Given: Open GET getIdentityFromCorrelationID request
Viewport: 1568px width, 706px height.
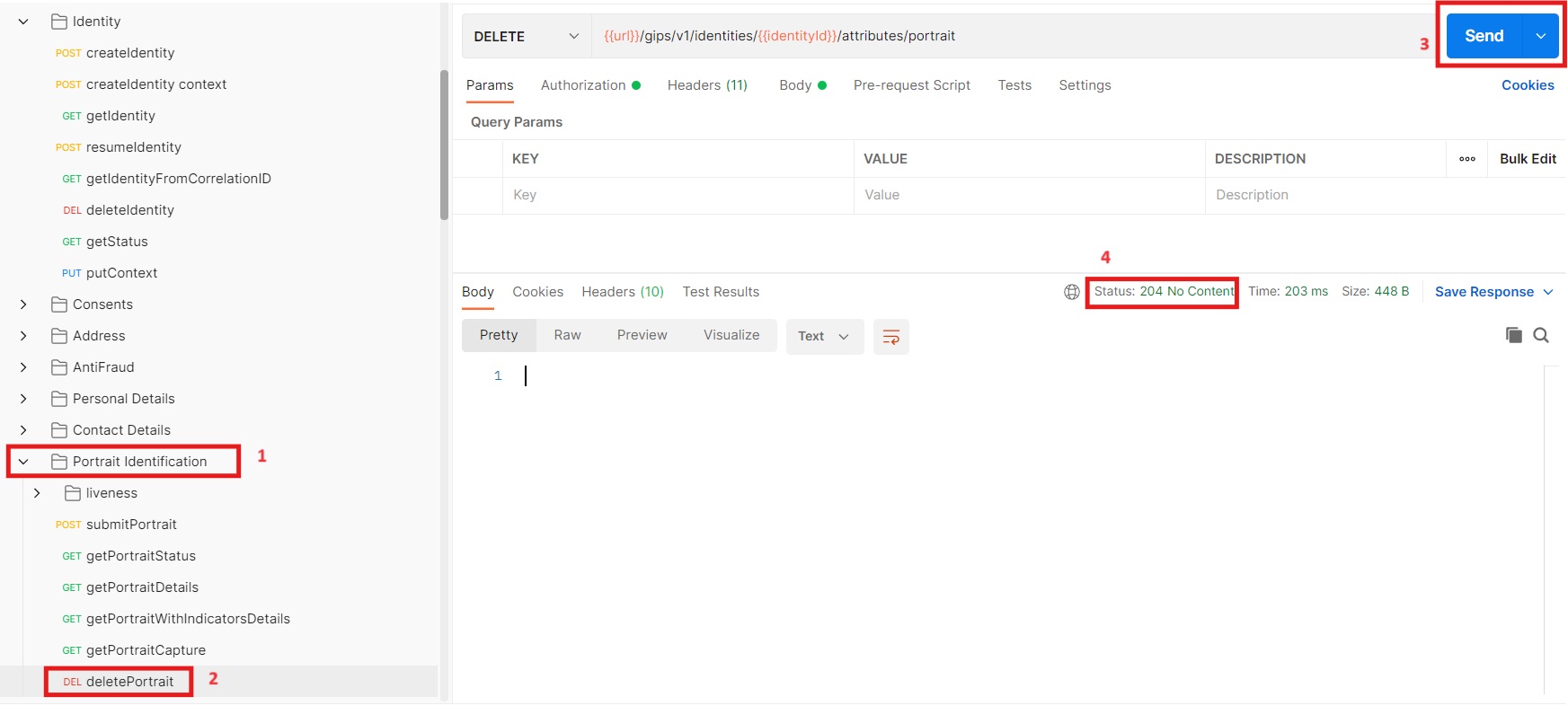Looking at the screenshot, I should [x=166, y=179].
